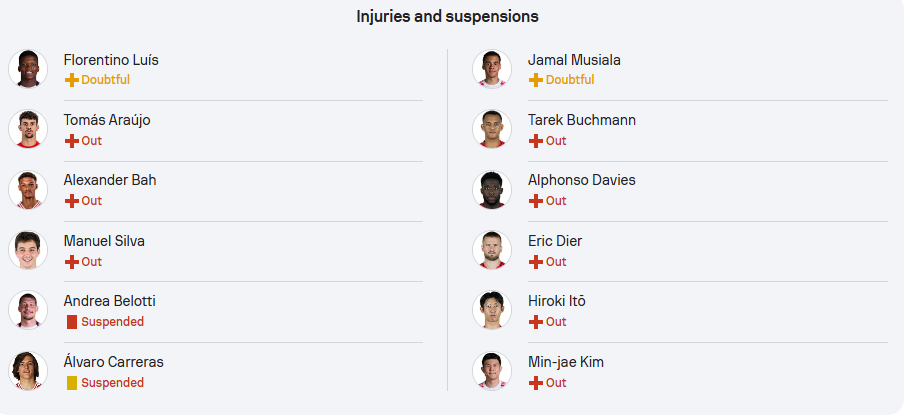The height and width of the screenshot is (419, 910).
Task: Open Jamal Musiala's name link
Action: tap(574, 60)
